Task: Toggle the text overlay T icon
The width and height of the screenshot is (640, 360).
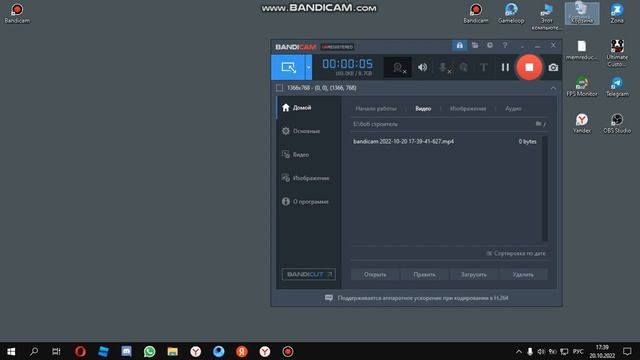Action: coord(484,67)
